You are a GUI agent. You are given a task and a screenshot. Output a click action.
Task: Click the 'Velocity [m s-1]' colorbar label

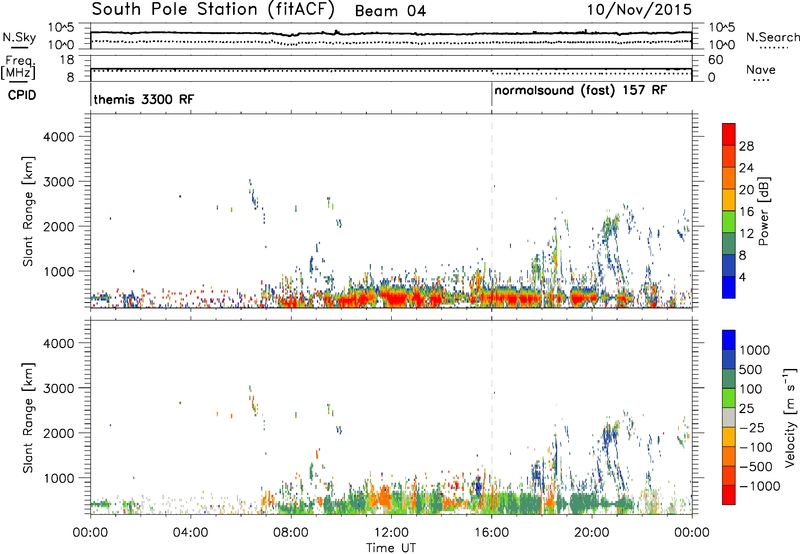click(790, 417)
